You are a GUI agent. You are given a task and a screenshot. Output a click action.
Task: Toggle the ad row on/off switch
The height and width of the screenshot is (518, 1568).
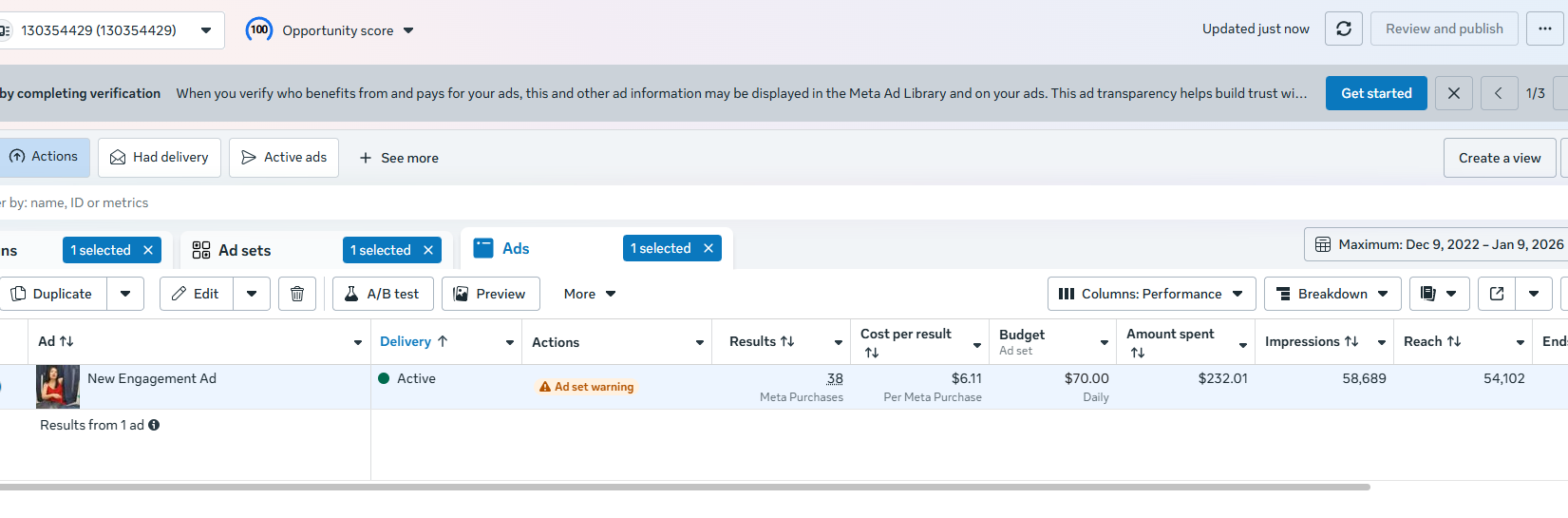(x=2, y=386)
